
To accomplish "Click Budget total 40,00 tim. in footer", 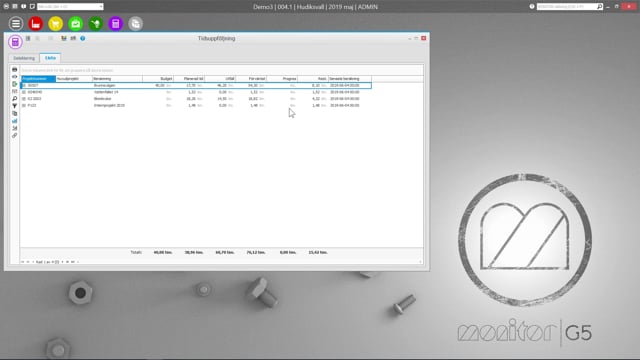I will [x=163, y=253].
